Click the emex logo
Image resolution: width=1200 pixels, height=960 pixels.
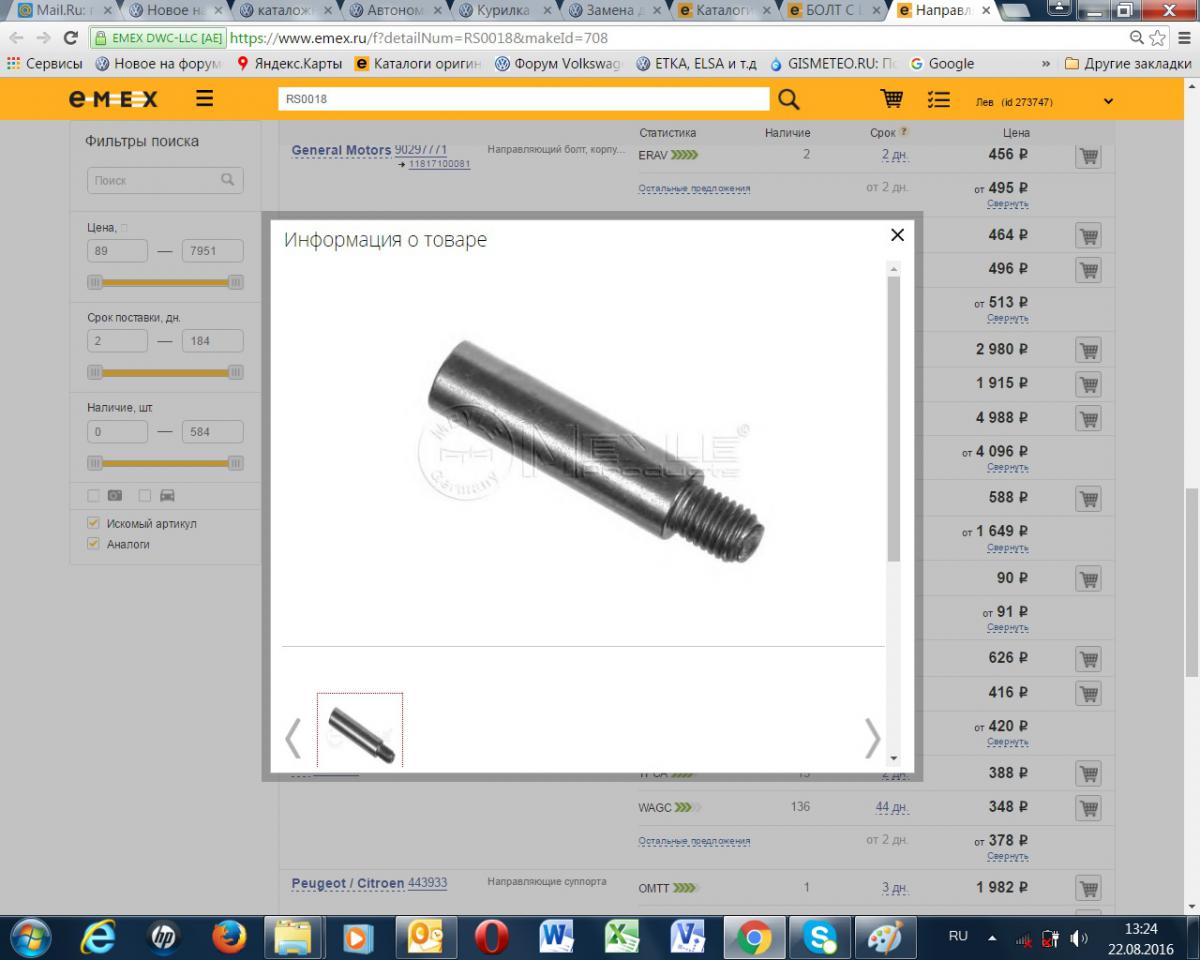click(x=114, y=100)
